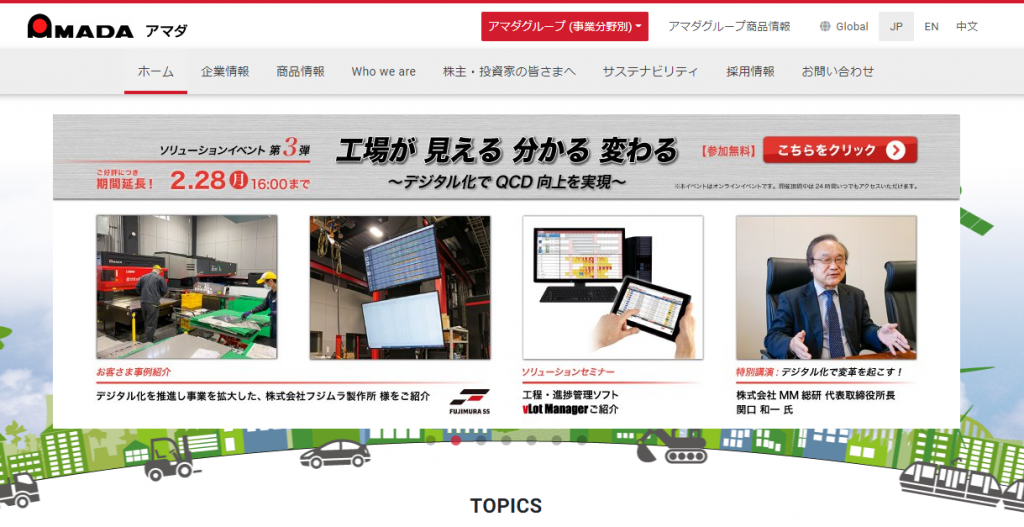The width and height of the screenshot is (1024, 527).
Task: Open the アマダグループ商品情報 link
Action: pyautogui.click(x=729, y=27)
